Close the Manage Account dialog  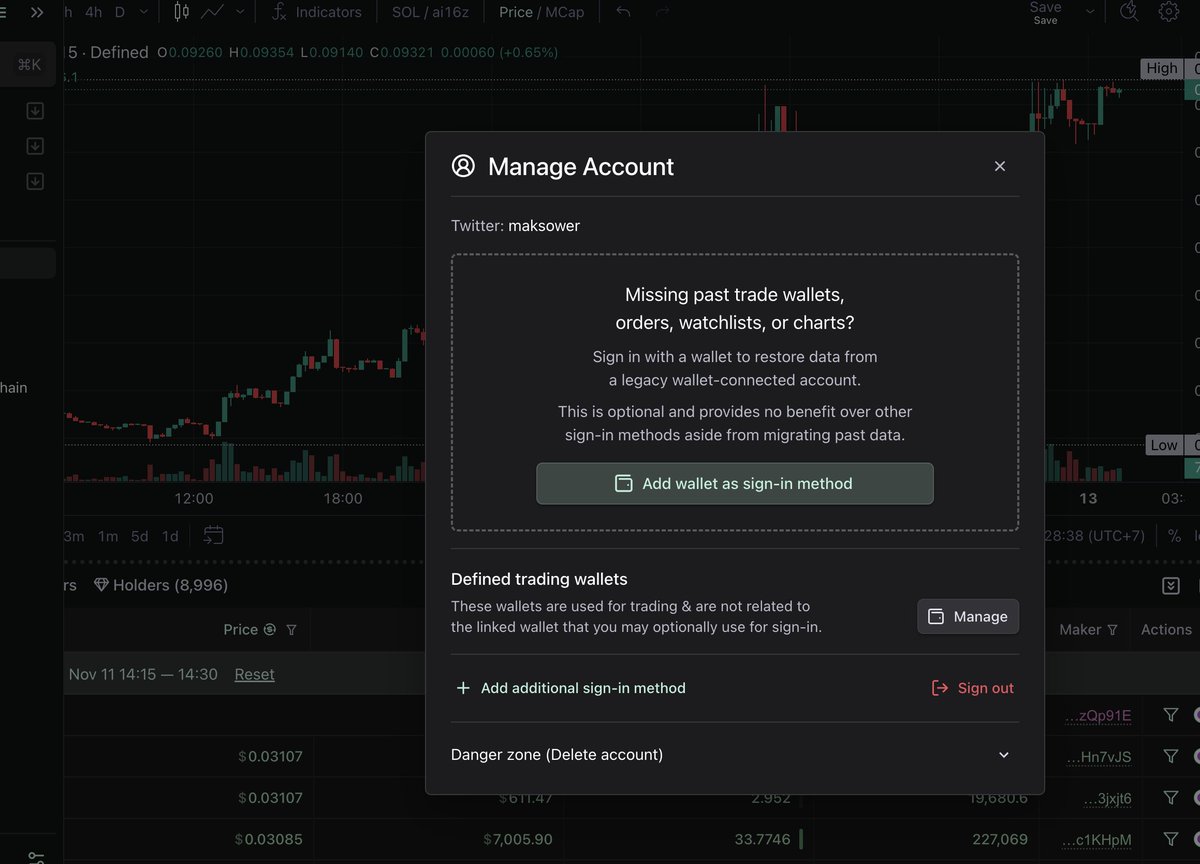[x=1000, y=166]
